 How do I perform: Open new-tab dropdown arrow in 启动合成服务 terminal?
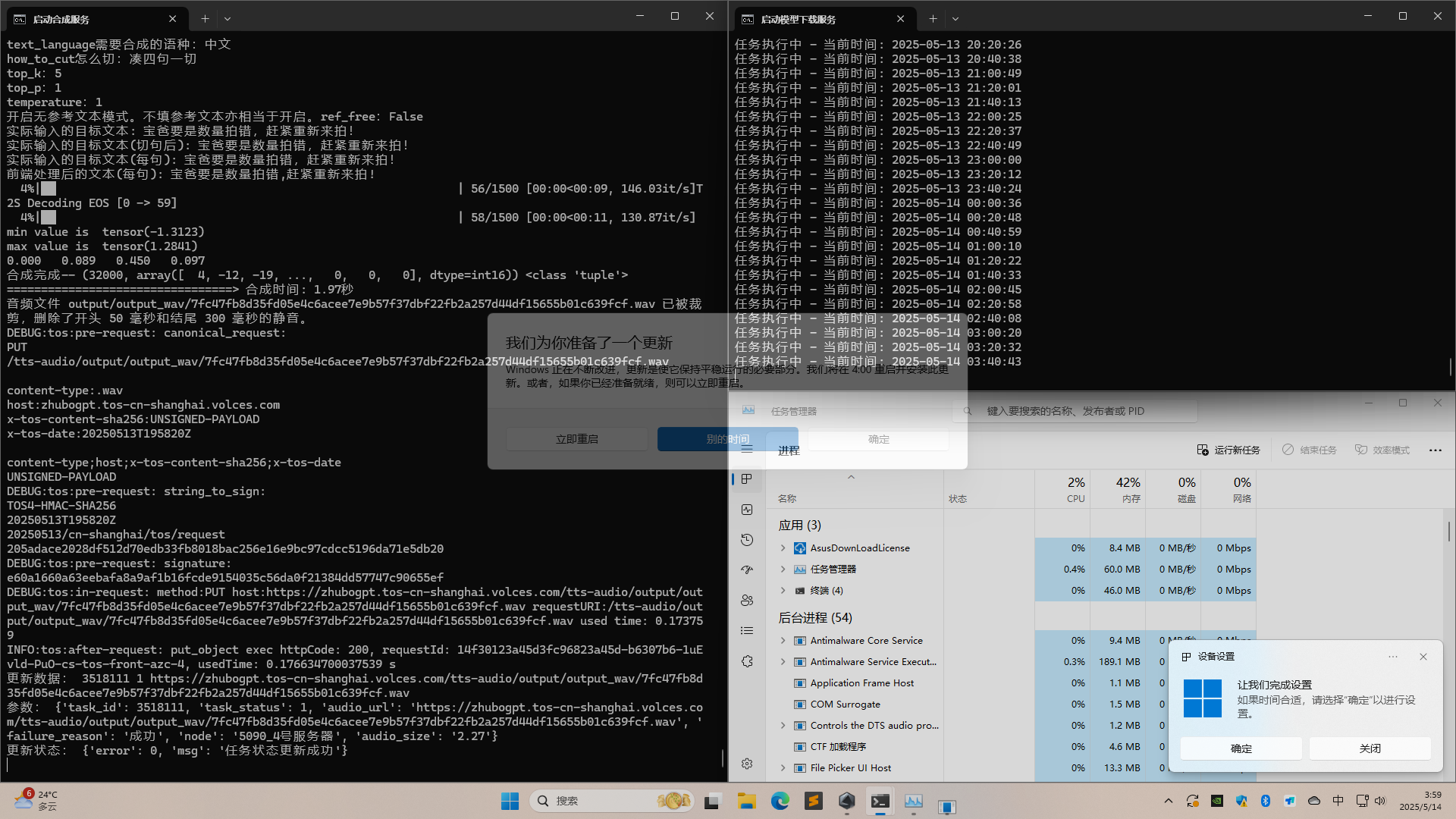point(227,19)
